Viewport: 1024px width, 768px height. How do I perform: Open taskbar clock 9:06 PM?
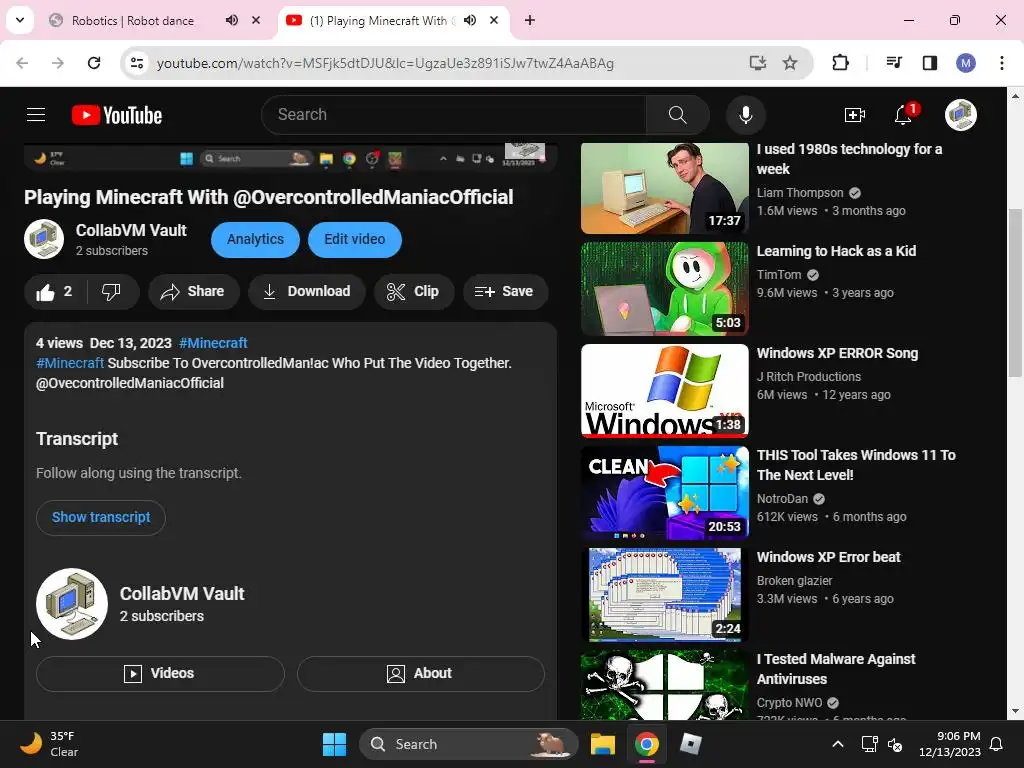[x=950, y=744]
